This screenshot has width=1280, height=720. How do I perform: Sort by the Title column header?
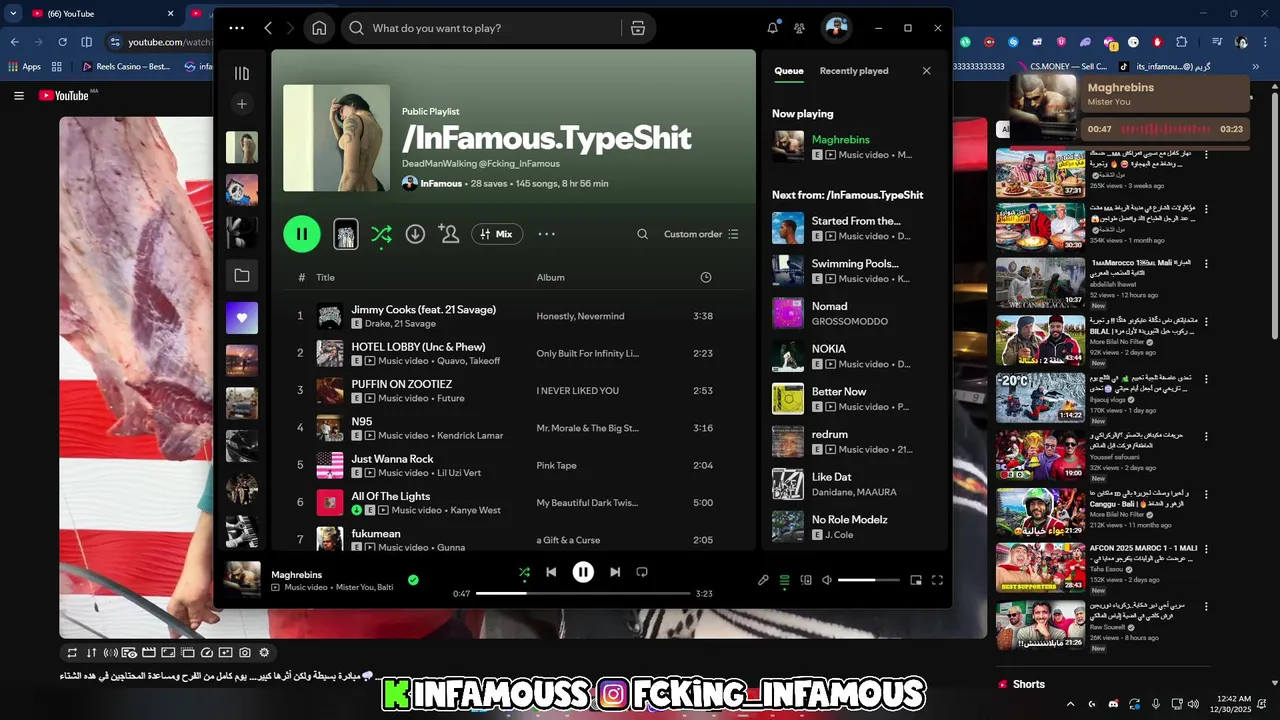point(326,278)
